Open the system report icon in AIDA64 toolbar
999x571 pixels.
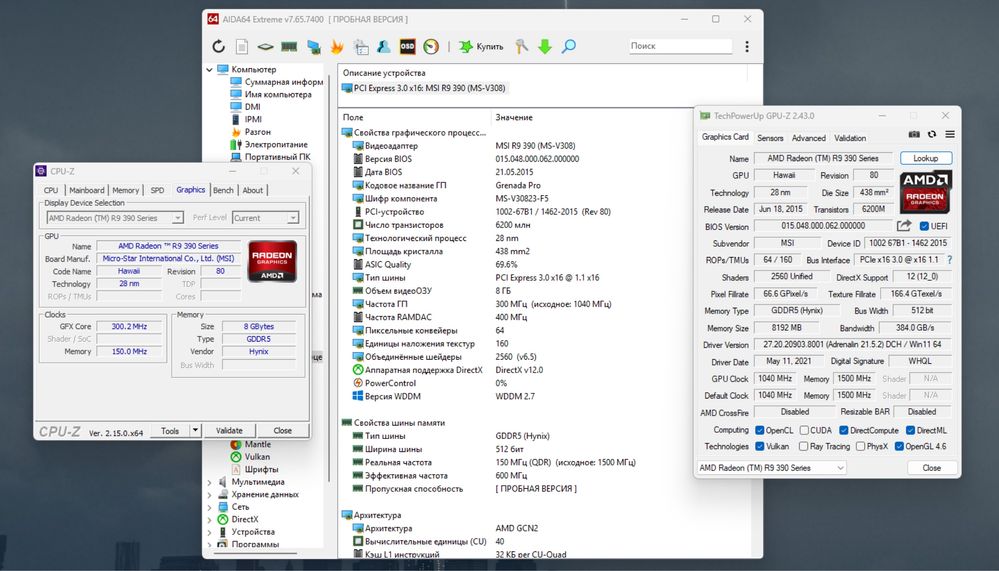click(361, 46)
